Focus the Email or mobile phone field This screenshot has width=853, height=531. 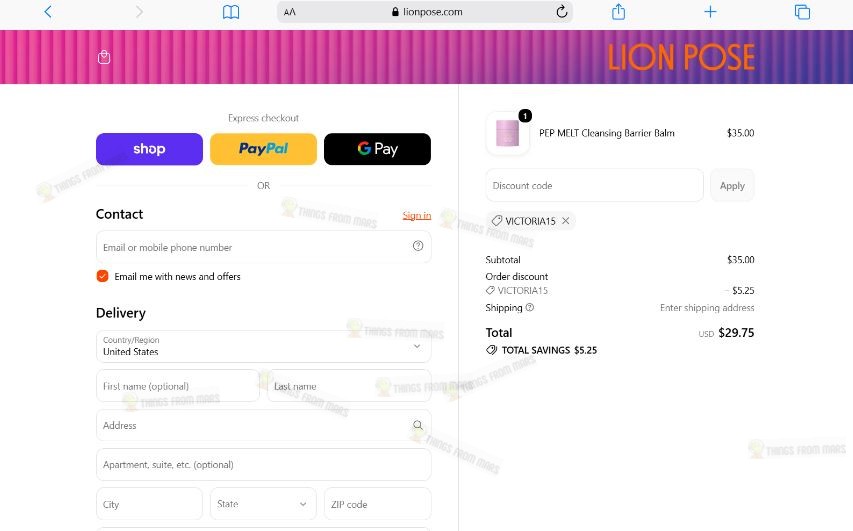coord(263,247)
